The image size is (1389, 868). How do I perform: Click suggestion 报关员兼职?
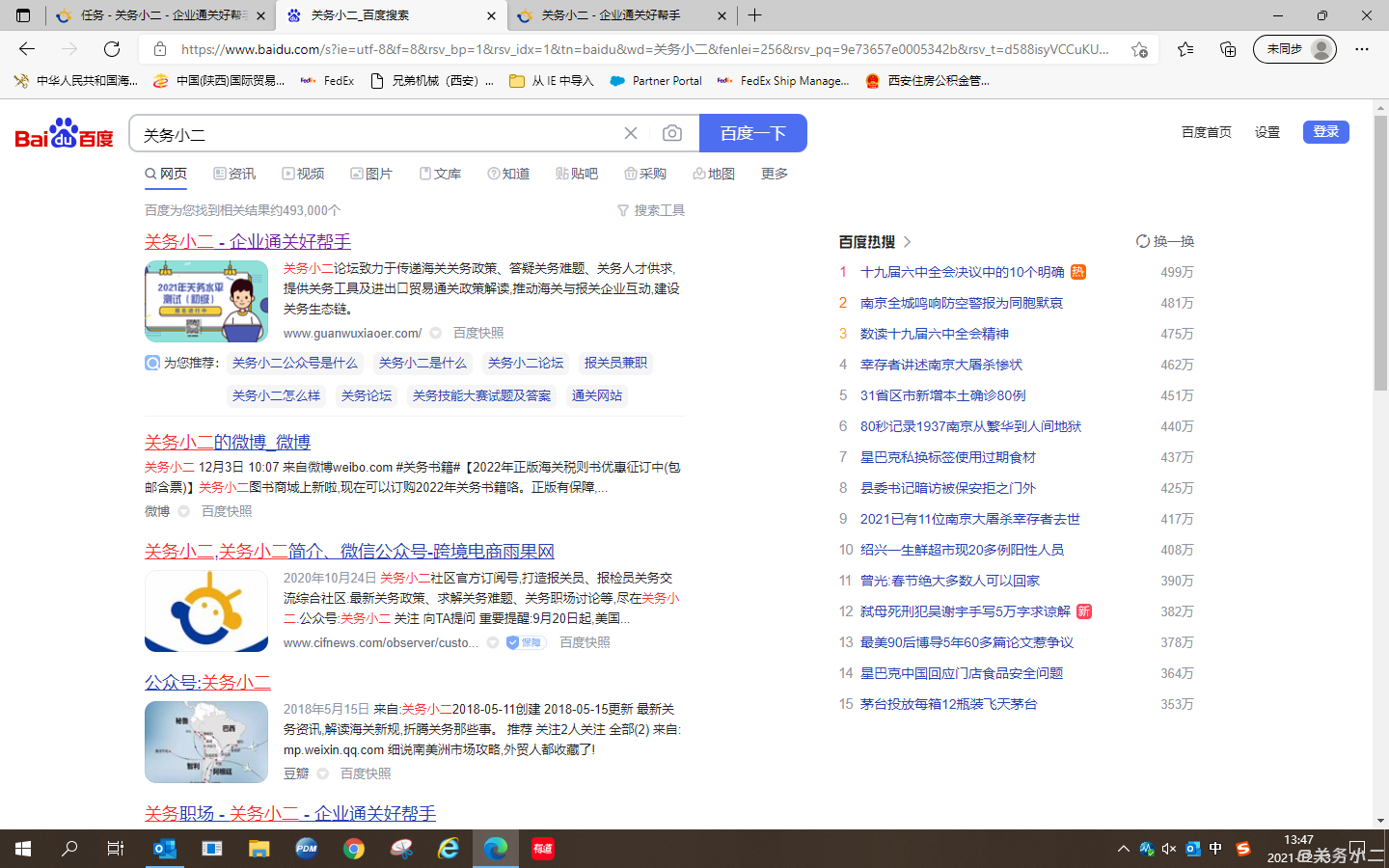pos(615,363)
